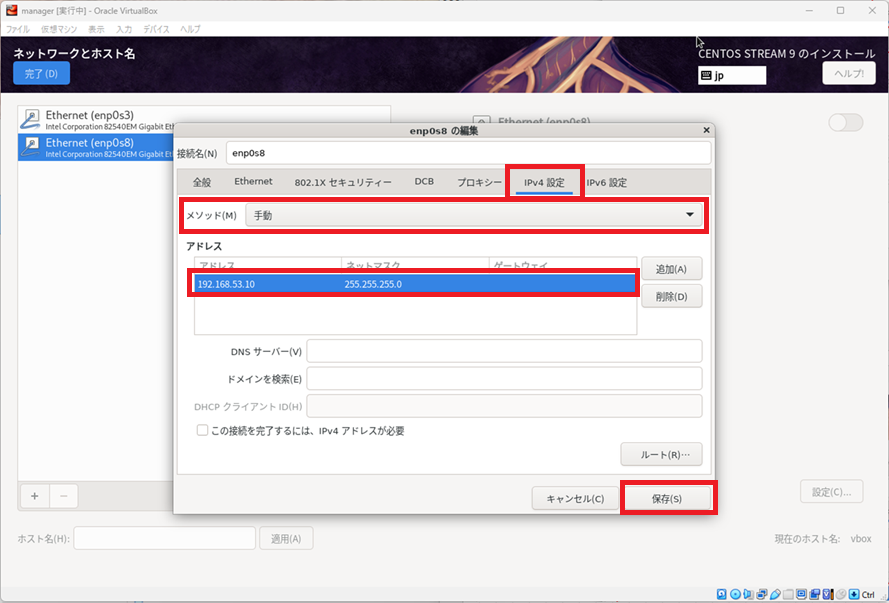Click the USB devices status icon

pyautogui.click(x=775, y=594)
